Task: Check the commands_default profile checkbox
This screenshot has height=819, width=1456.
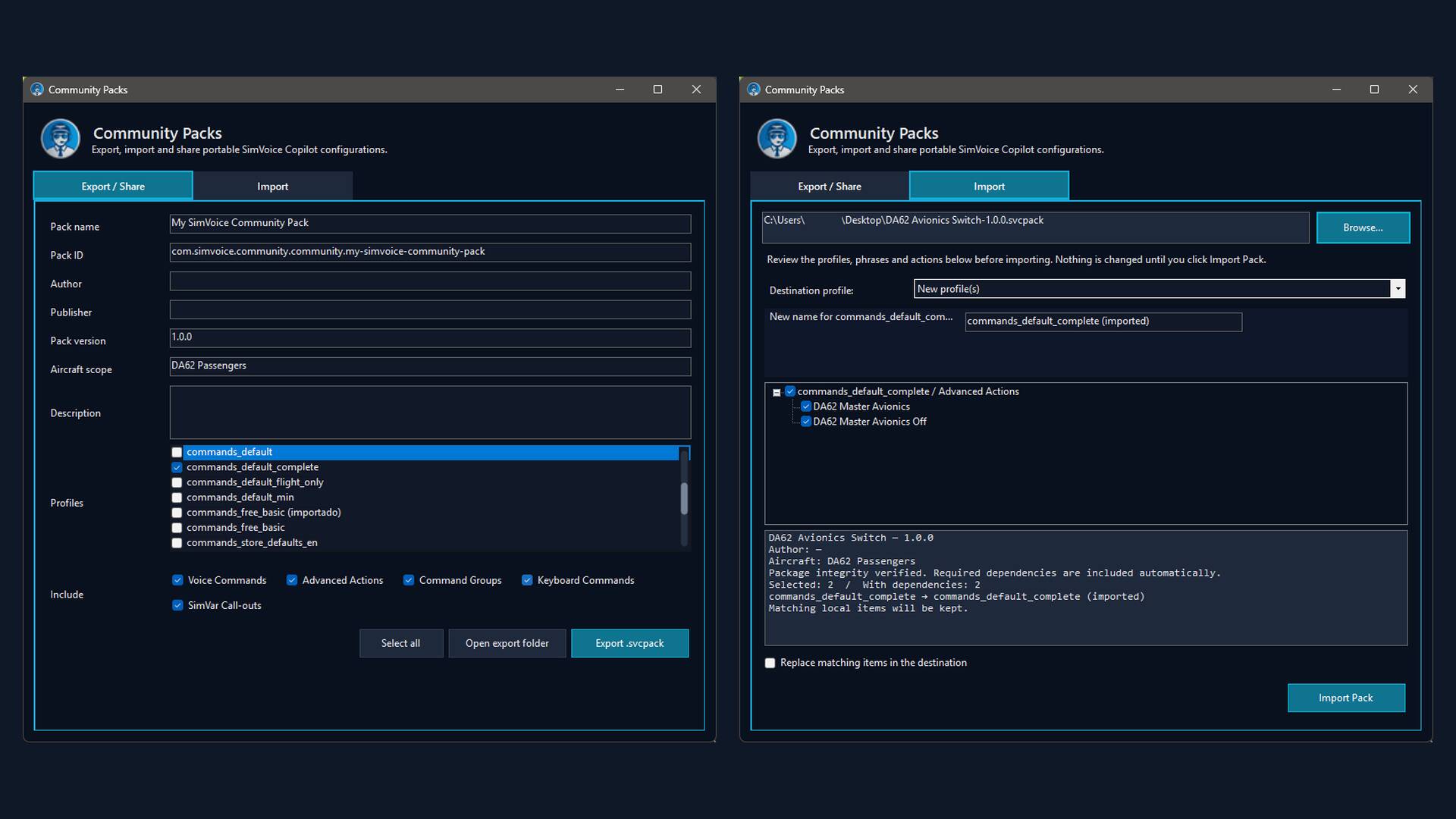Action: coord(177,453)
